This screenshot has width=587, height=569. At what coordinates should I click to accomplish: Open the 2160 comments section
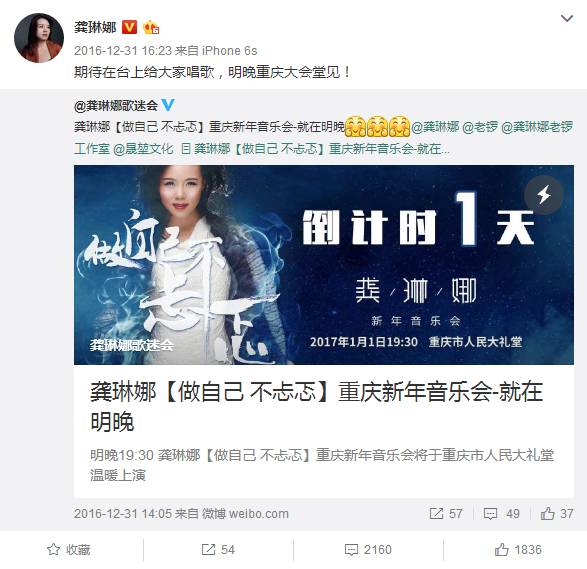click(x=368, y=550)
